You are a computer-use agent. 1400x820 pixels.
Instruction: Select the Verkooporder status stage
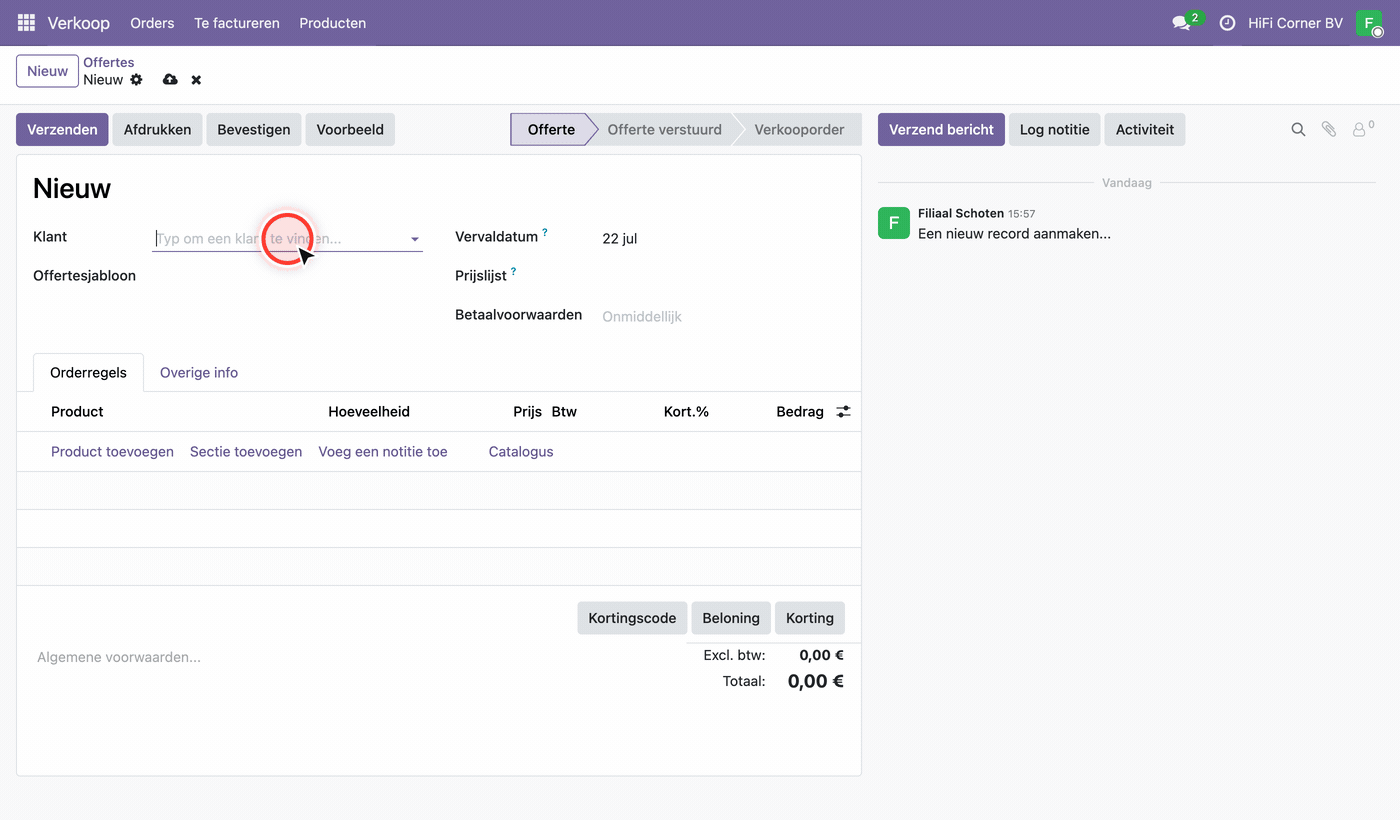coord(800,129)
